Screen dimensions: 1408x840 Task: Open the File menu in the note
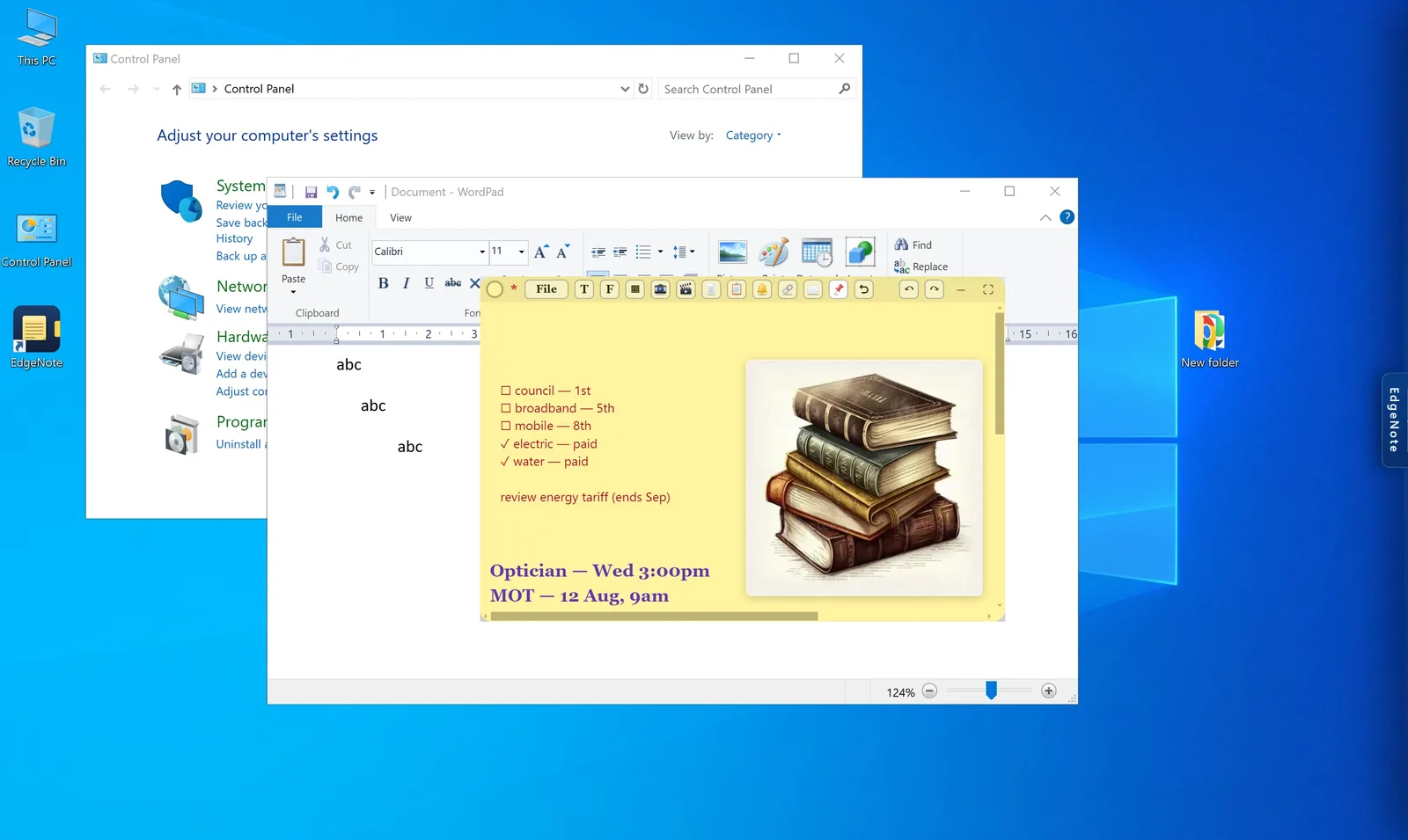tap(546, 289)
